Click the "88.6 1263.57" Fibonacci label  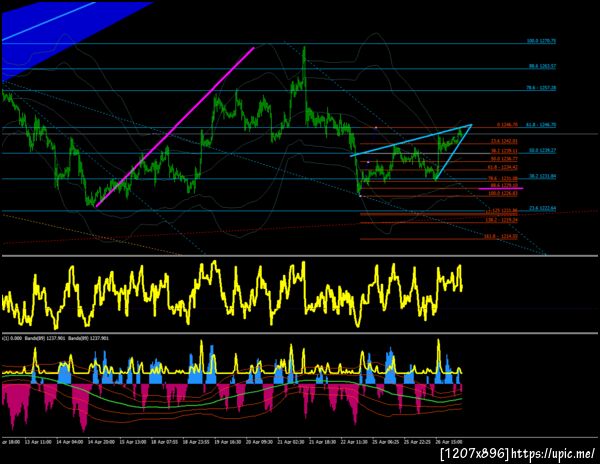[x=543, y=66]
